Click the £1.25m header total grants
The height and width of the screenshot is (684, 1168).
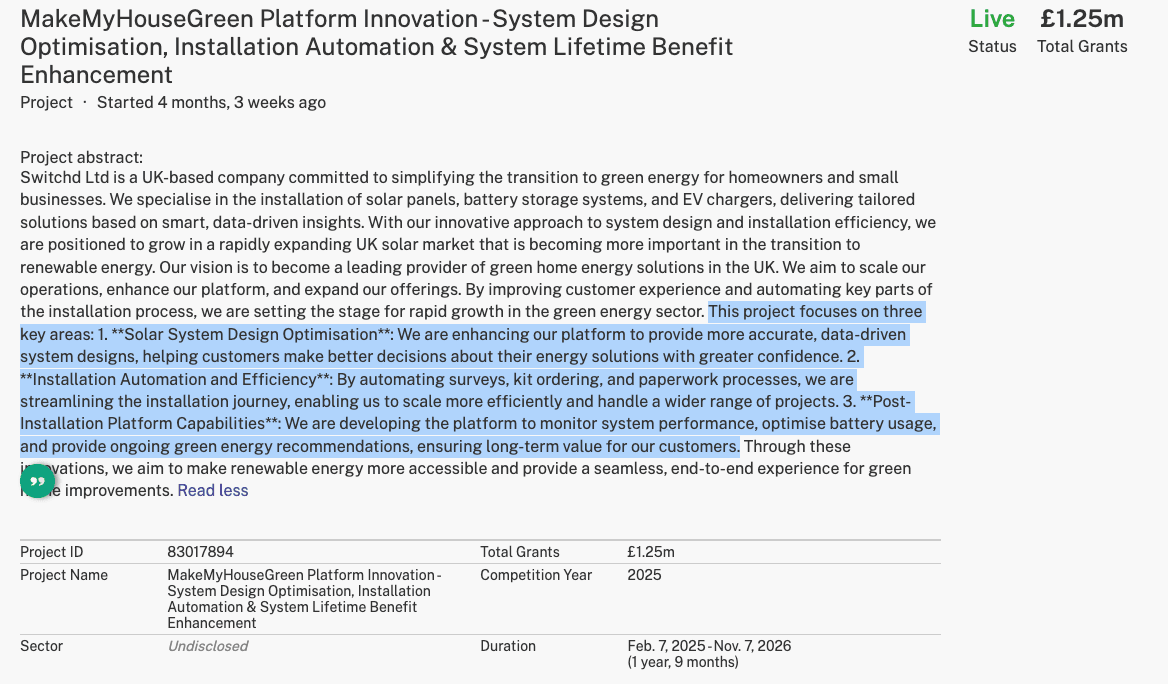coord(1082,19)
